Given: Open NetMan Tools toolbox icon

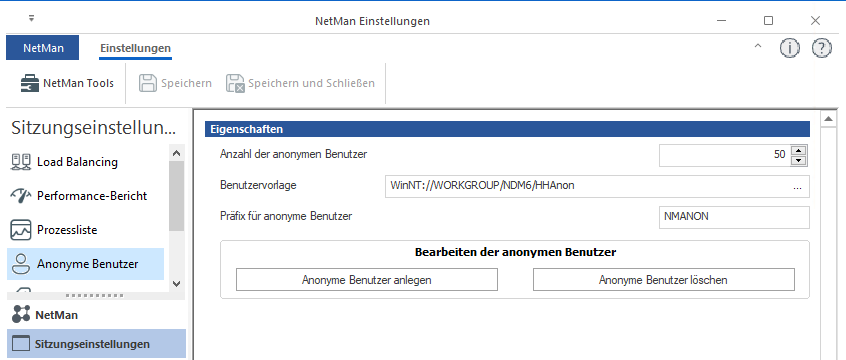Looking at the screenshot, I should pyautogui.click(x=30, y=84).
